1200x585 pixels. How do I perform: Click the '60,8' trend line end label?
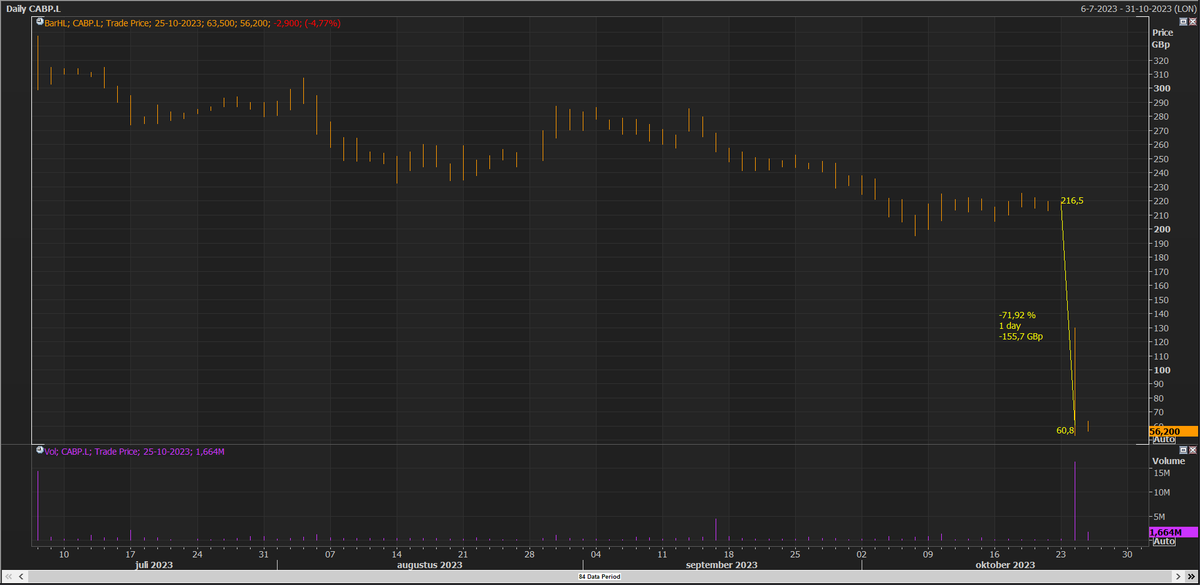point(1065,430)
